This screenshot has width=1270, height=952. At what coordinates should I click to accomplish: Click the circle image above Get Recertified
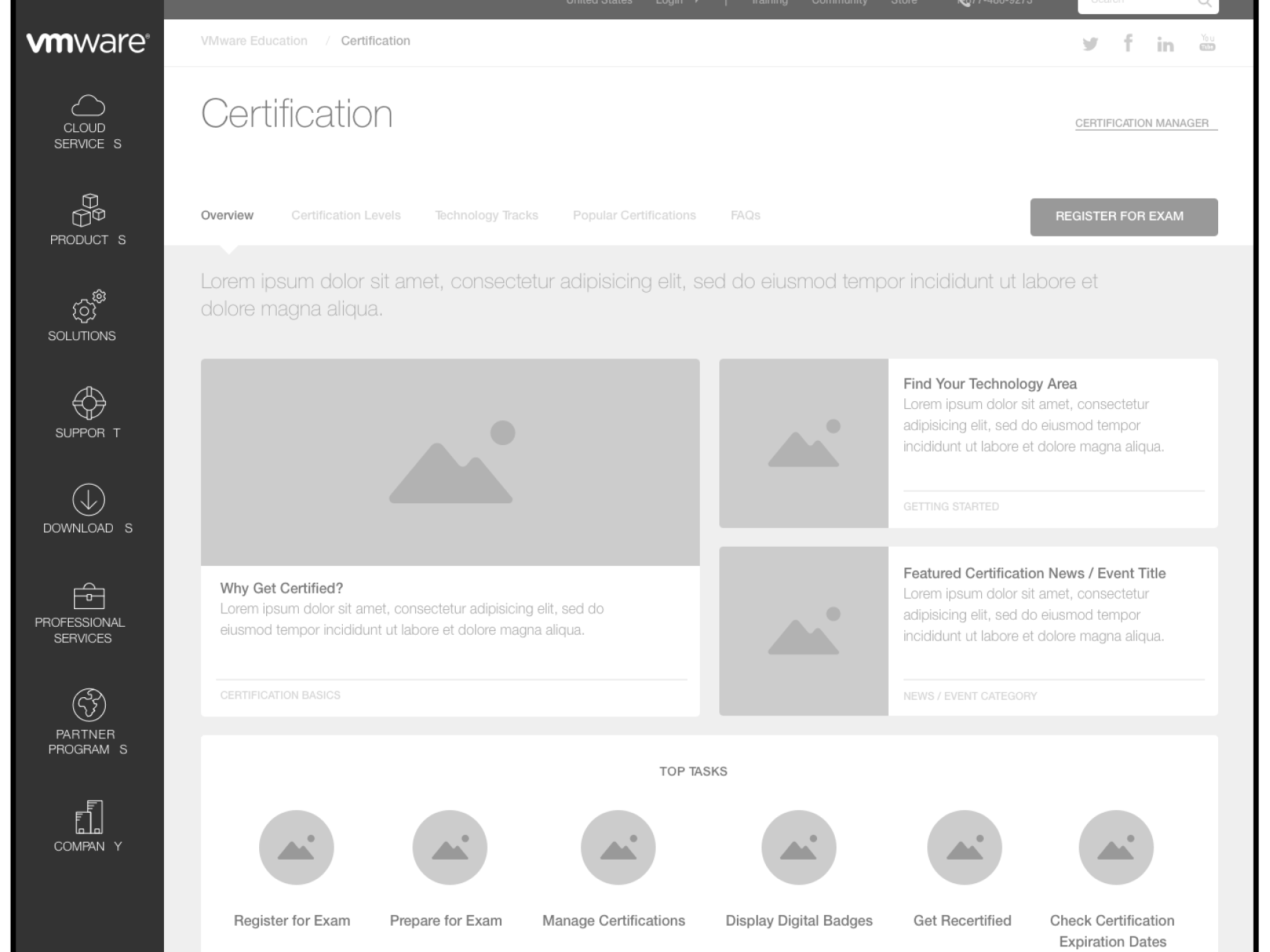(964, 847)
